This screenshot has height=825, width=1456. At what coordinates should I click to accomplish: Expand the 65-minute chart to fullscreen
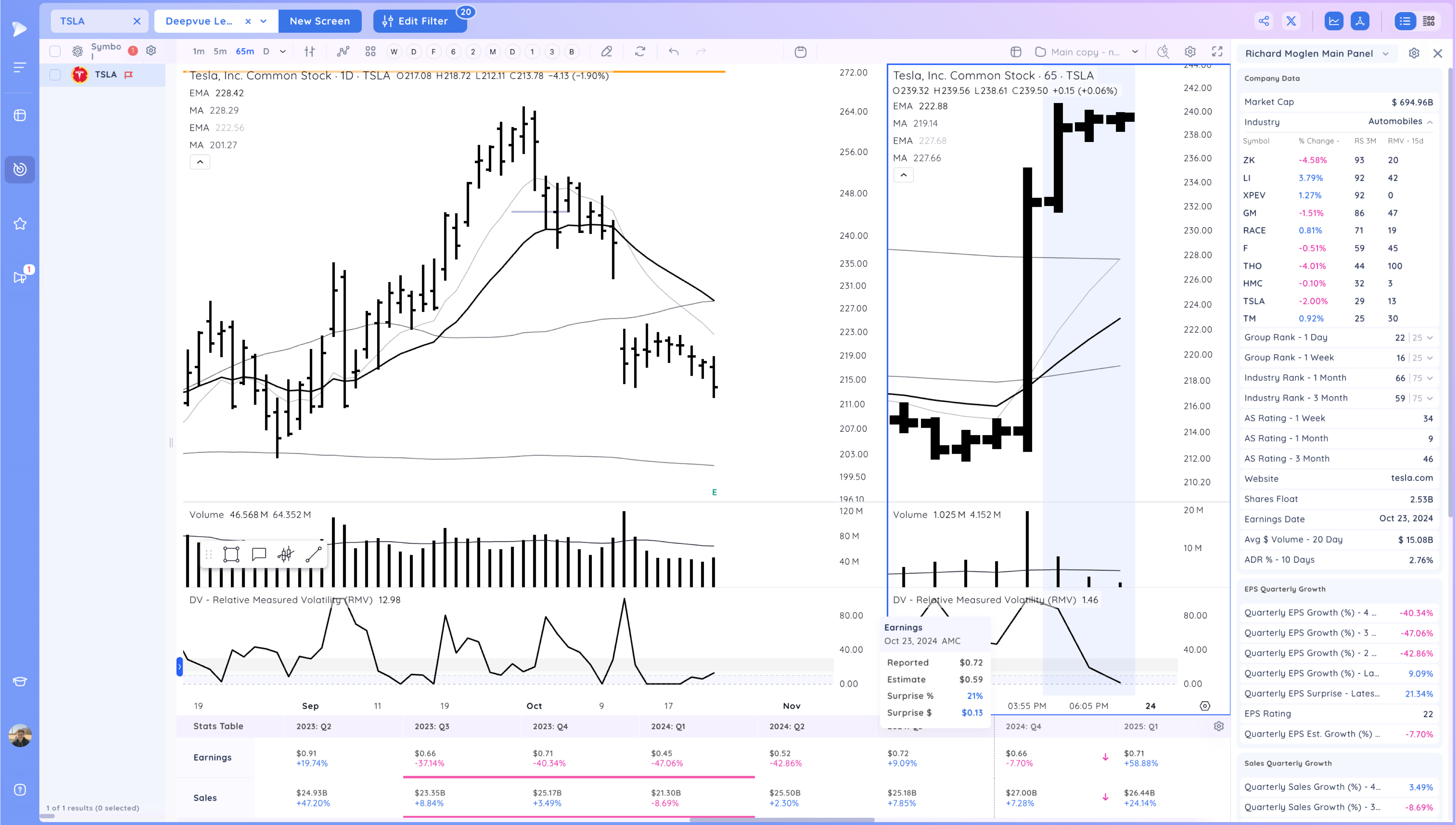[1217, 52]
